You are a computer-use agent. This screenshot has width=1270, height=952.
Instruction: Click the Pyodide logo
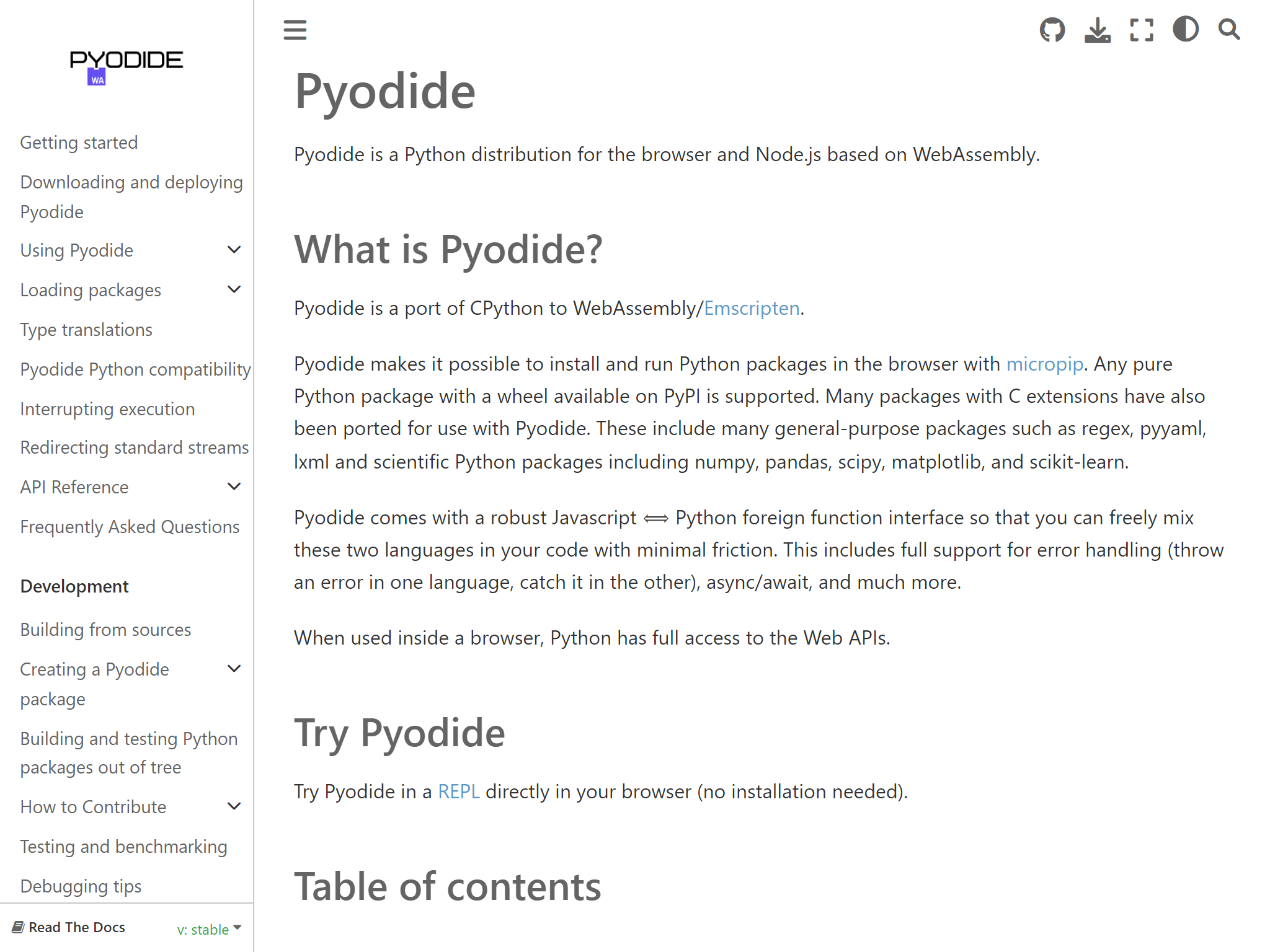coord(127,65)
